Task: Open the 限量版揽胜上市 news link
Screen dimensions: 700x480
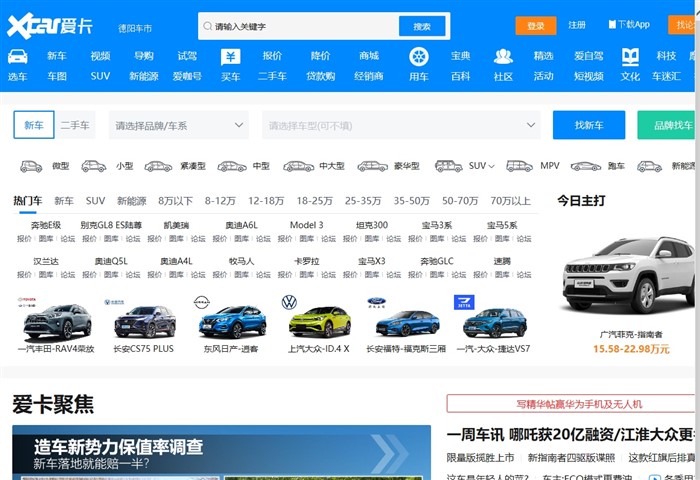Action: coord(480,458)
